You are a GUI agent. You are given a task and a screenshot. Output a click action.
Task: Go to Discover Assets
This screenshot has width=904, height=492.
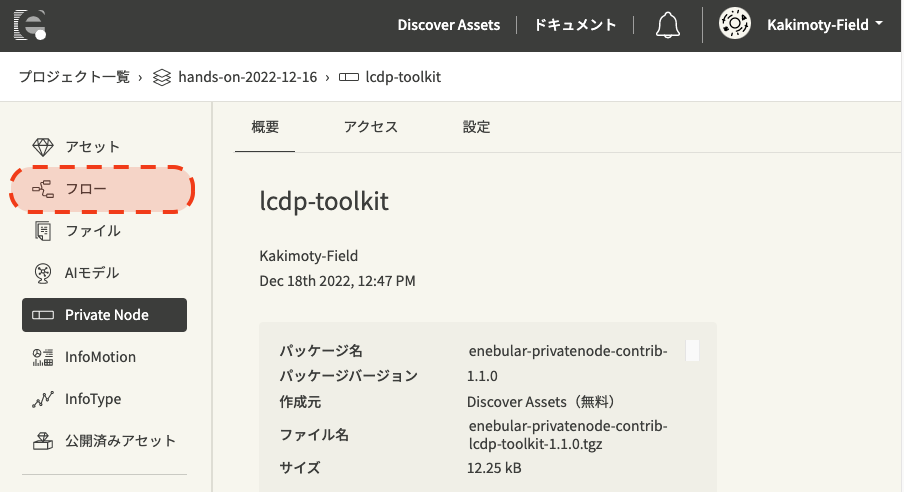(x=449, y=25)
